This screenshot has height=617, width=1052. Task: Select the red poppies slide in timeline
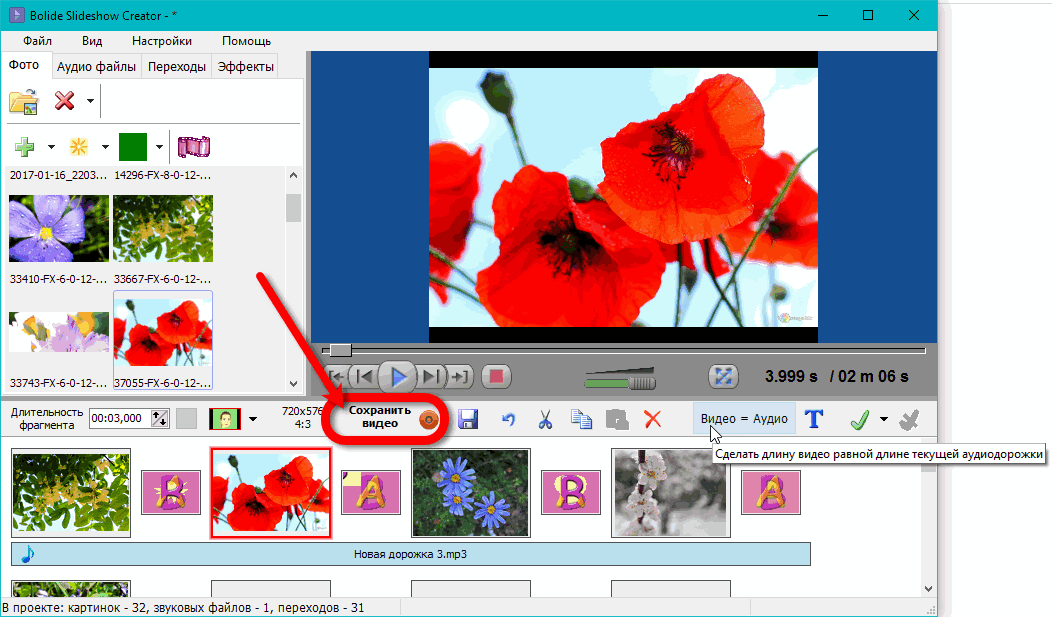pyautogui.click(x=271, y=493)
